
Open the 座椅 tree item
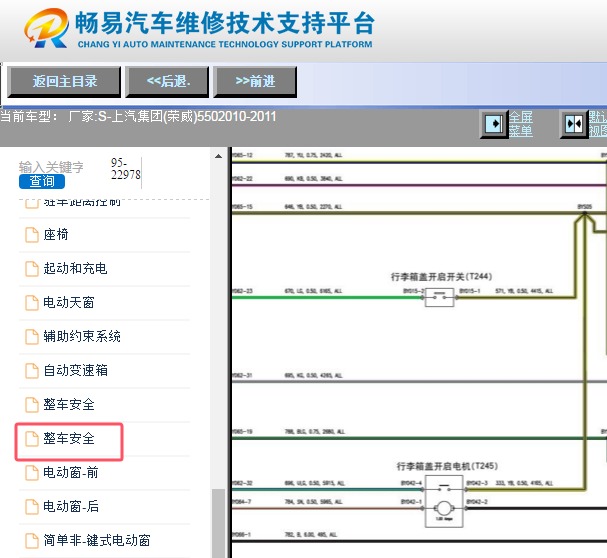(x=56, y=235)
